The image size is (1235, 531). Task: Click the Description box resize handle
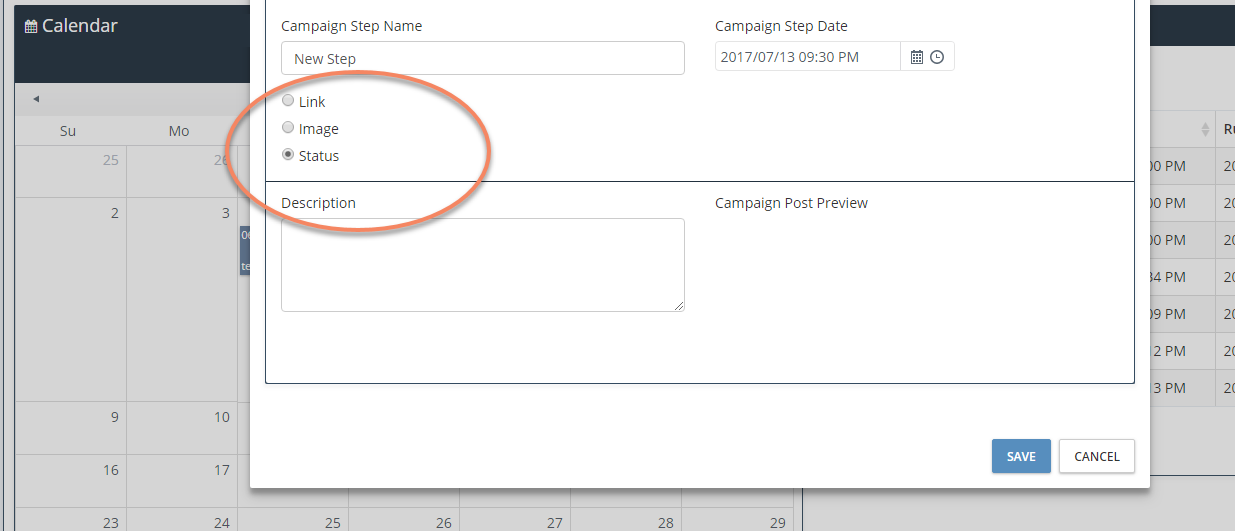tap(679, 306)
